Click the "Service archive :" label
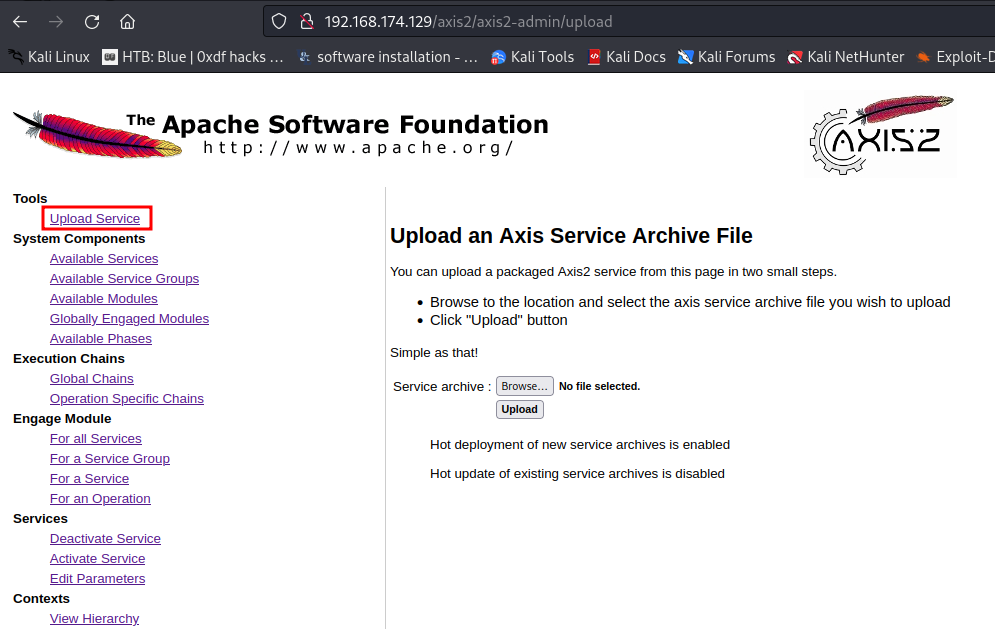995x641 pixels. pos(442,387)
